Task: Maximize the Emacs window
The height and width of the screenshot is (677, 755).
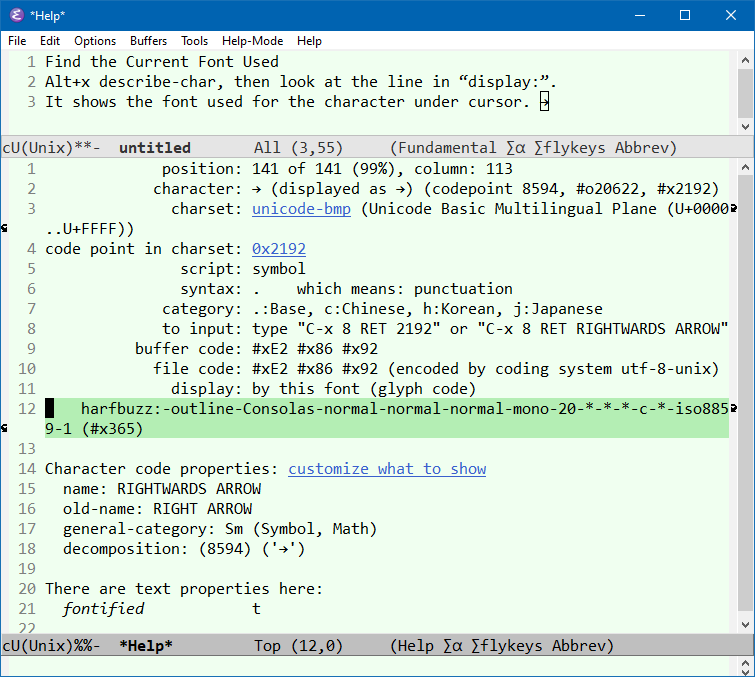Action: tap(685, 15)
